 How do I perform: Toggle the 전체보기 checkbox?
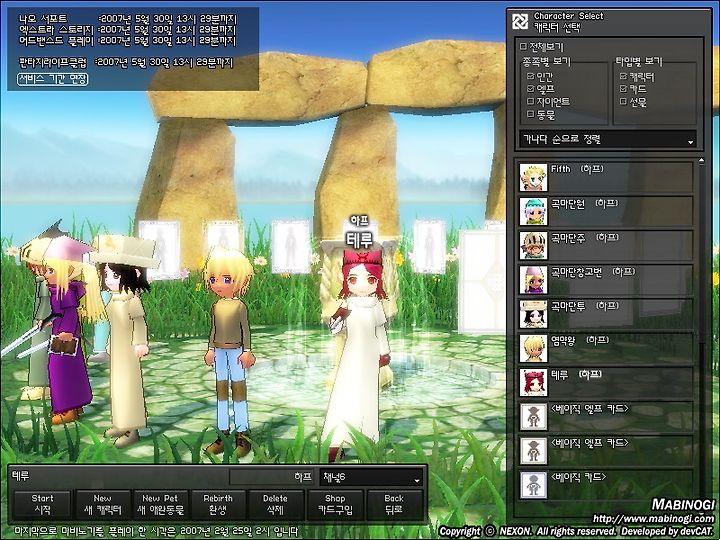(523, 46)
